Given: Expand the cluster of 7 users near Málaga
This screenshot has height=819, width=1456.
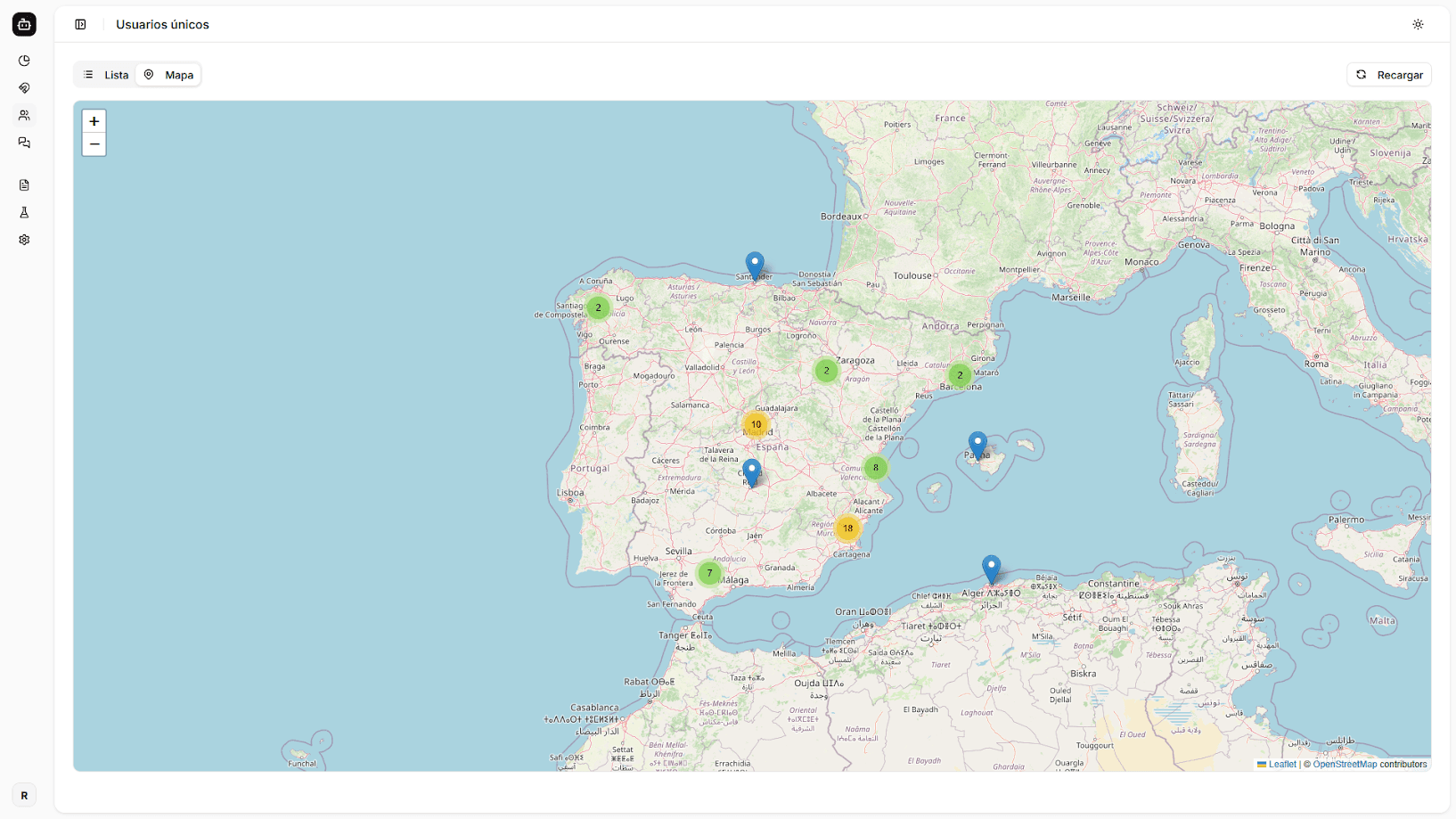Looking at the screenshot, I should [708, 573].
